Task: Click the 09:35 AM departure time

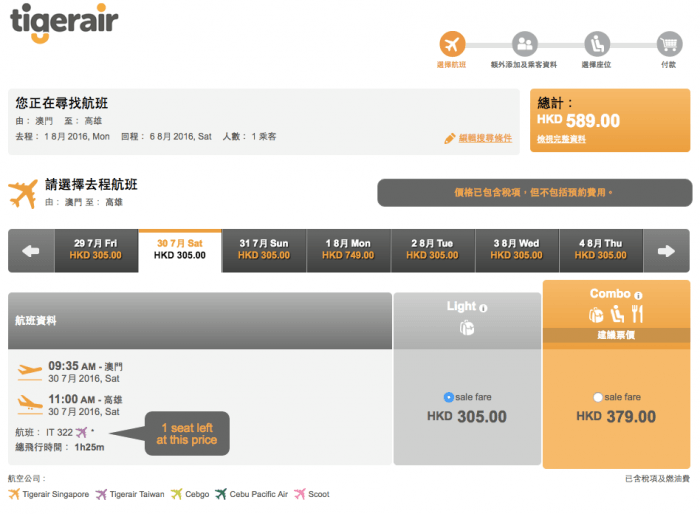Action: (72, 366)
